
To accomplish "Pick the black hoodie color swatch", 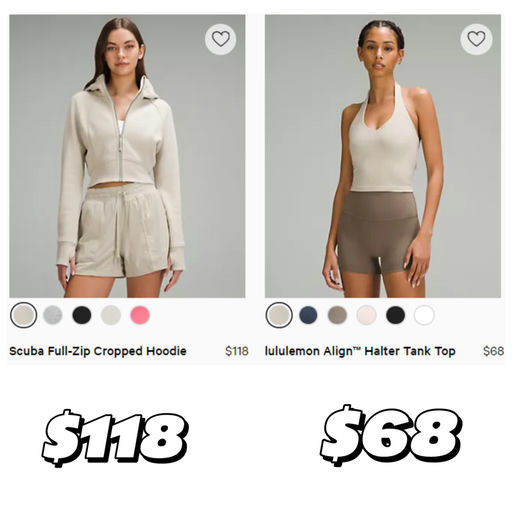I will (82, 315).
